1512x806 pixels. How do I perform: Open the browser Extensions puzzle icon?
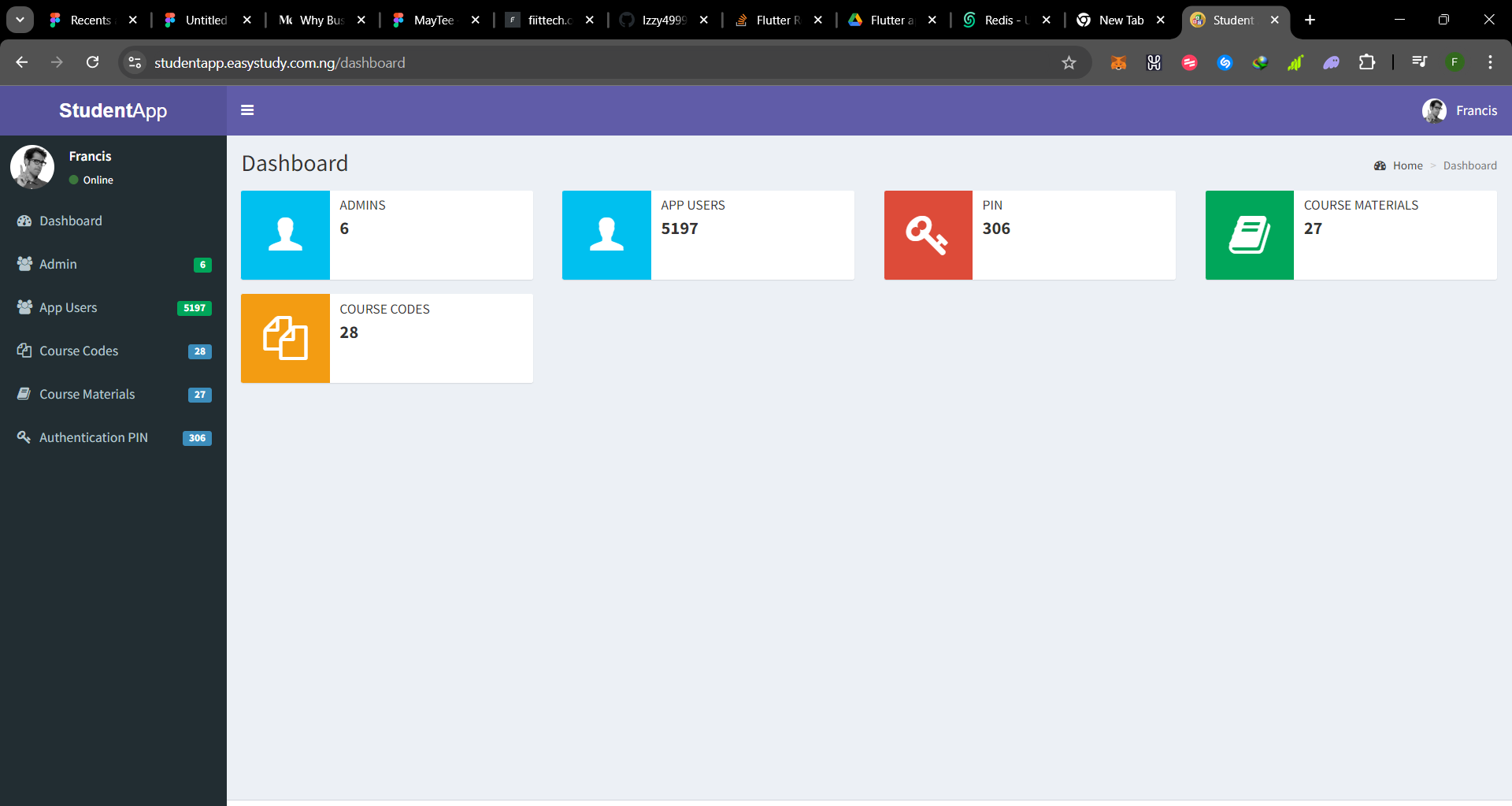coord(1367,63)
